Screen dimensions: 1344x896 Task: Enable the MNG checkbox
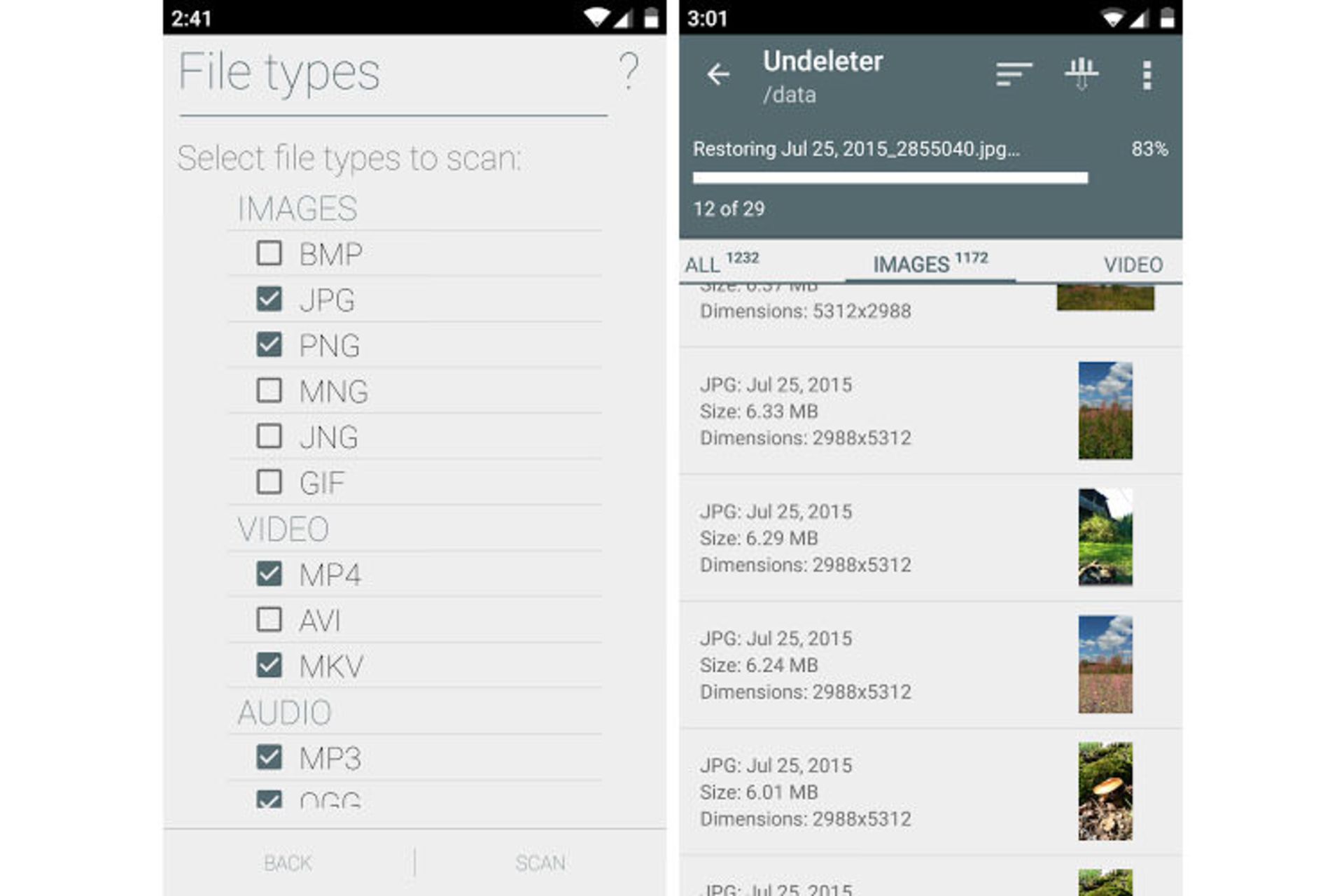click(x=269, y=391)
